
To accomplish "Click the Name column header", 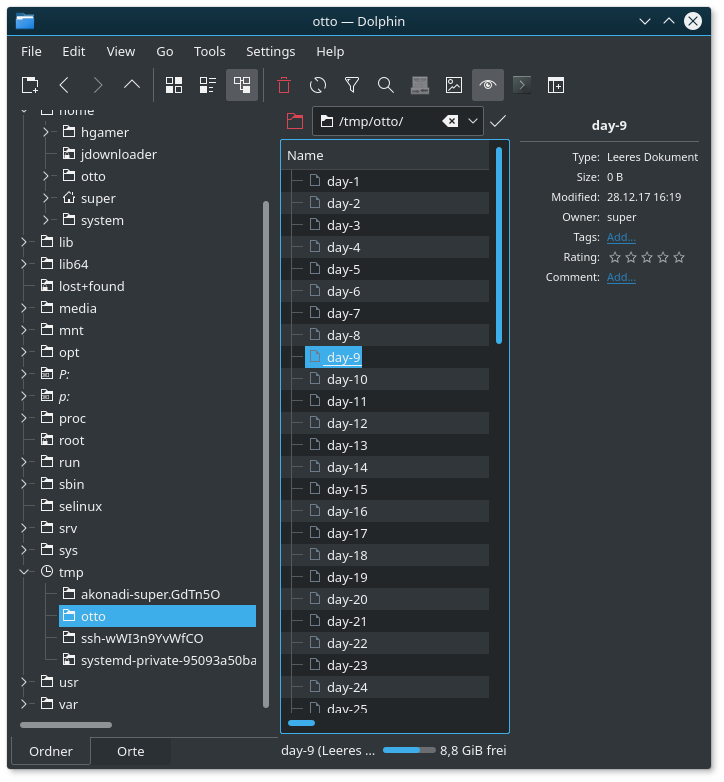I will [385, 156].
